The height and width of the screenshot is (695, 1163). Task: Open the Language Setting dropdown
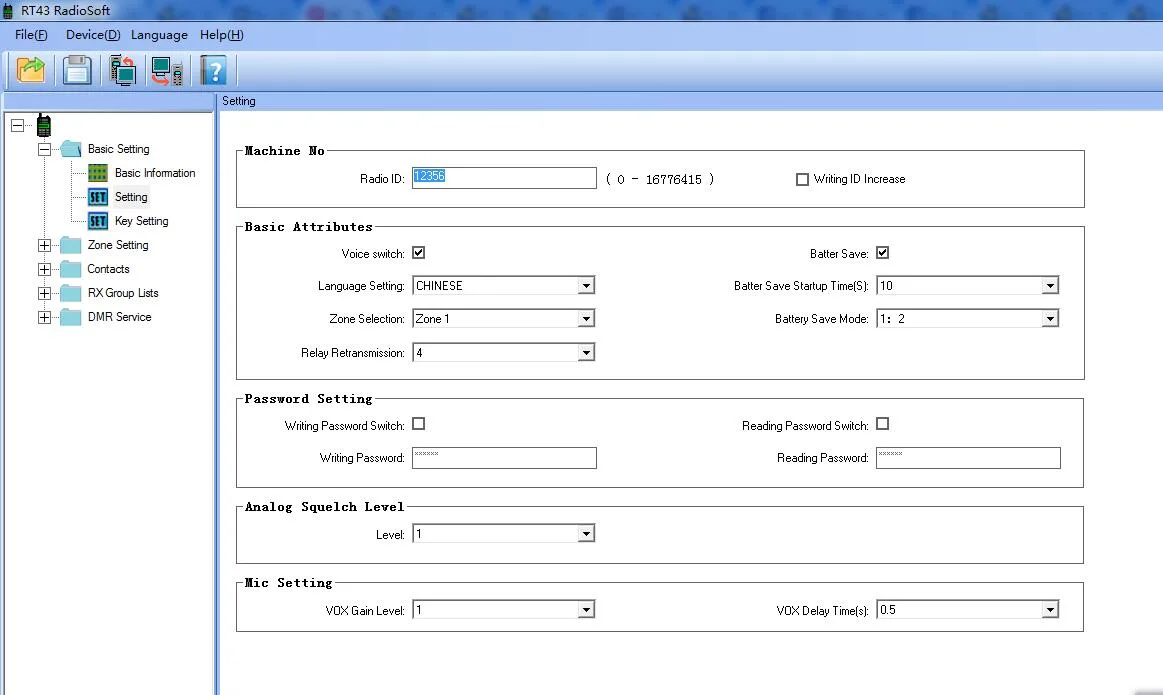587,285
